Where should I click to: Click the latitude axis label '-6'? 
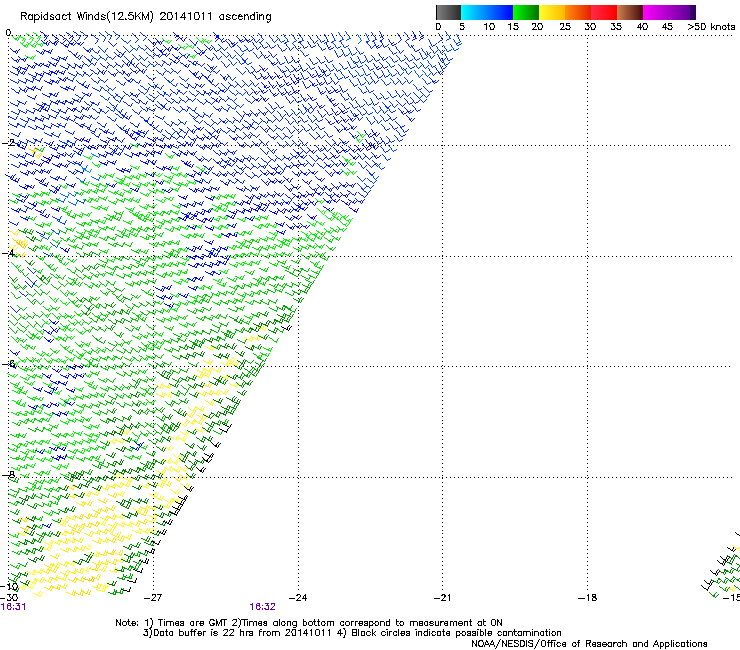pyautogui.click(x=8, y=364)
